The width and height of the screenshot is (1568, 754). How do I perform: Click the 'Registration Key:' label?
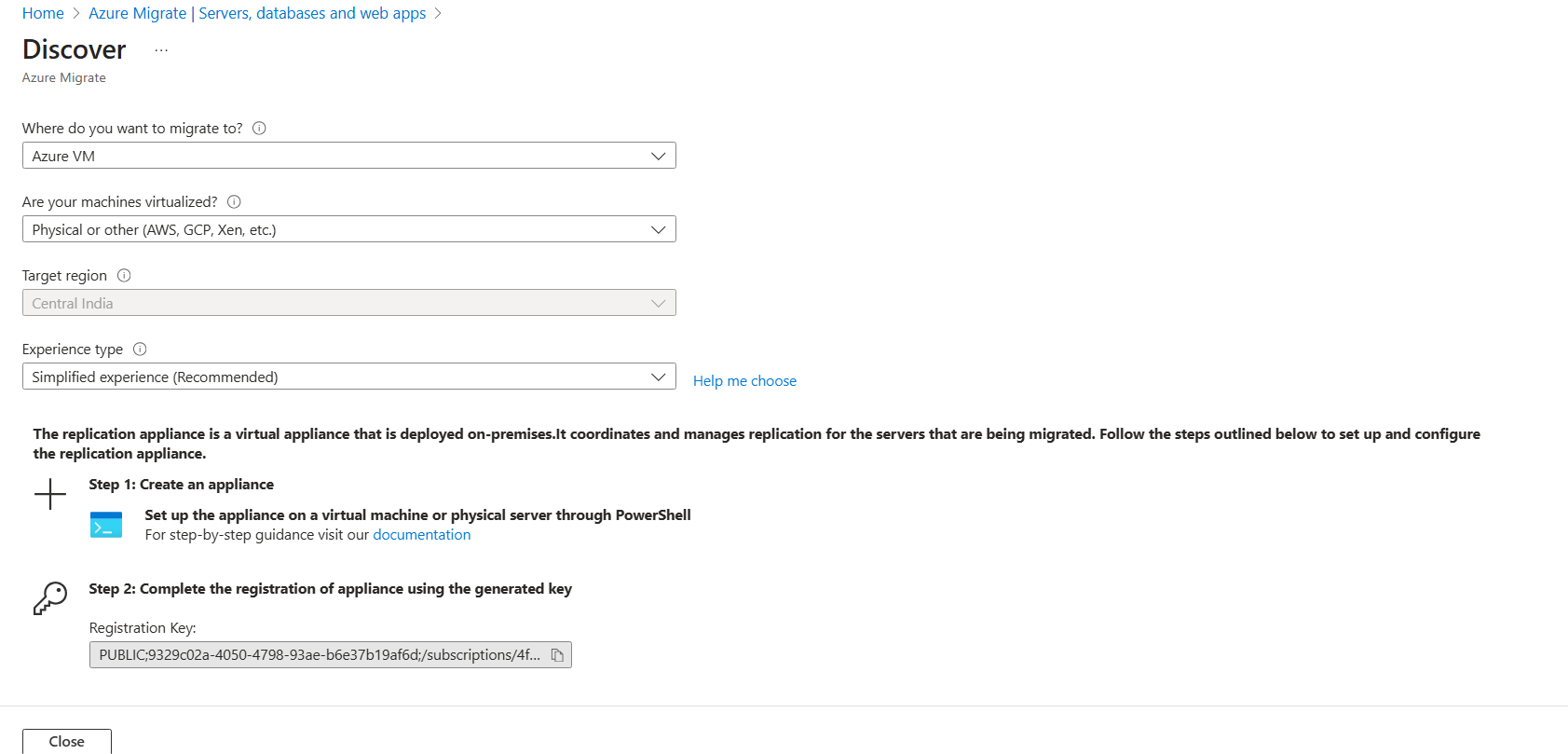coord(143,628)
